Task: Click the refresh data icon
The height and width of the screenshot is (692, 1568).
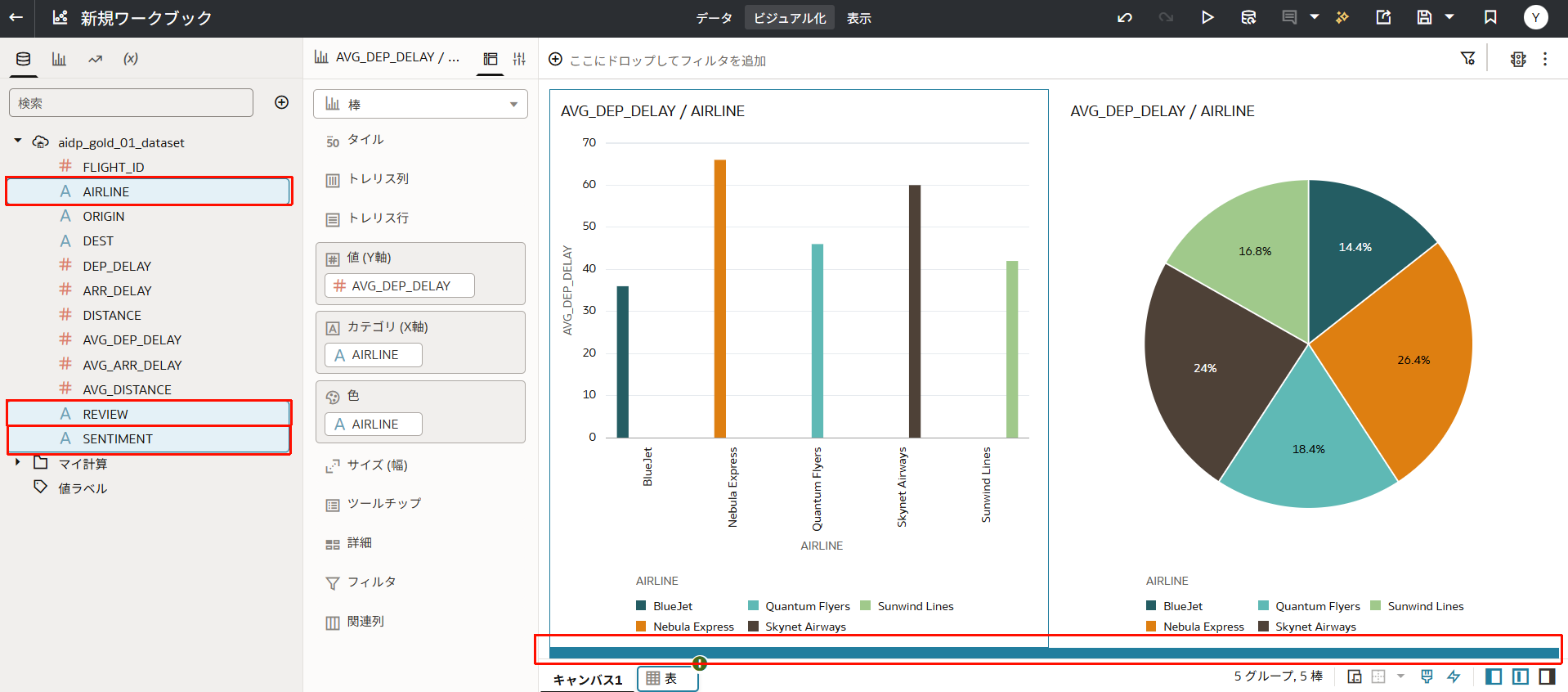Action: (1248, 17)
